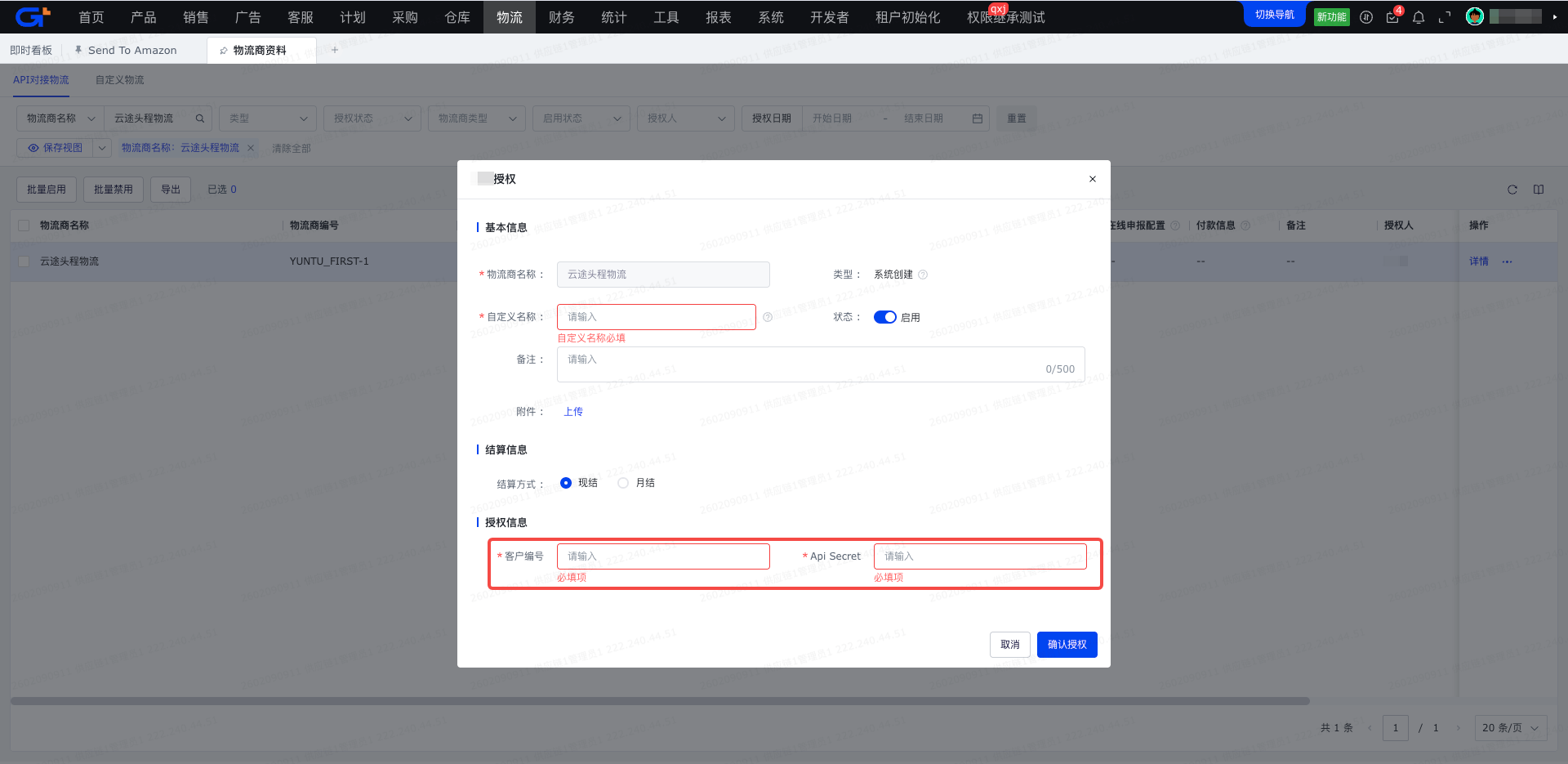The width and height of the screenshot is (1568, 764).
Task: Go to the next page with the arrow
Action: click(x=1458, y=728)
